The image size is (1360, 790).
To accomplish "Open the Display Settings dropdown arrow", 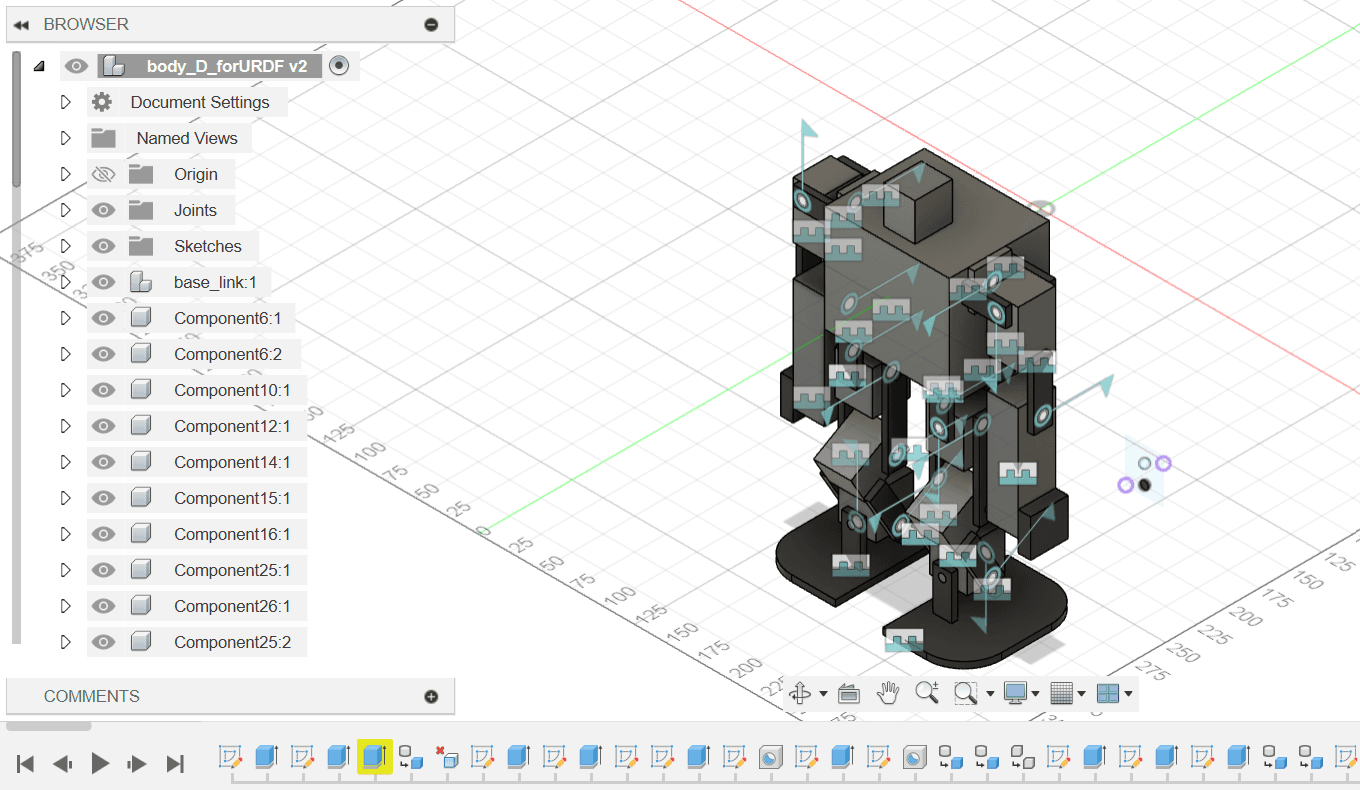I will [1036, 694].
